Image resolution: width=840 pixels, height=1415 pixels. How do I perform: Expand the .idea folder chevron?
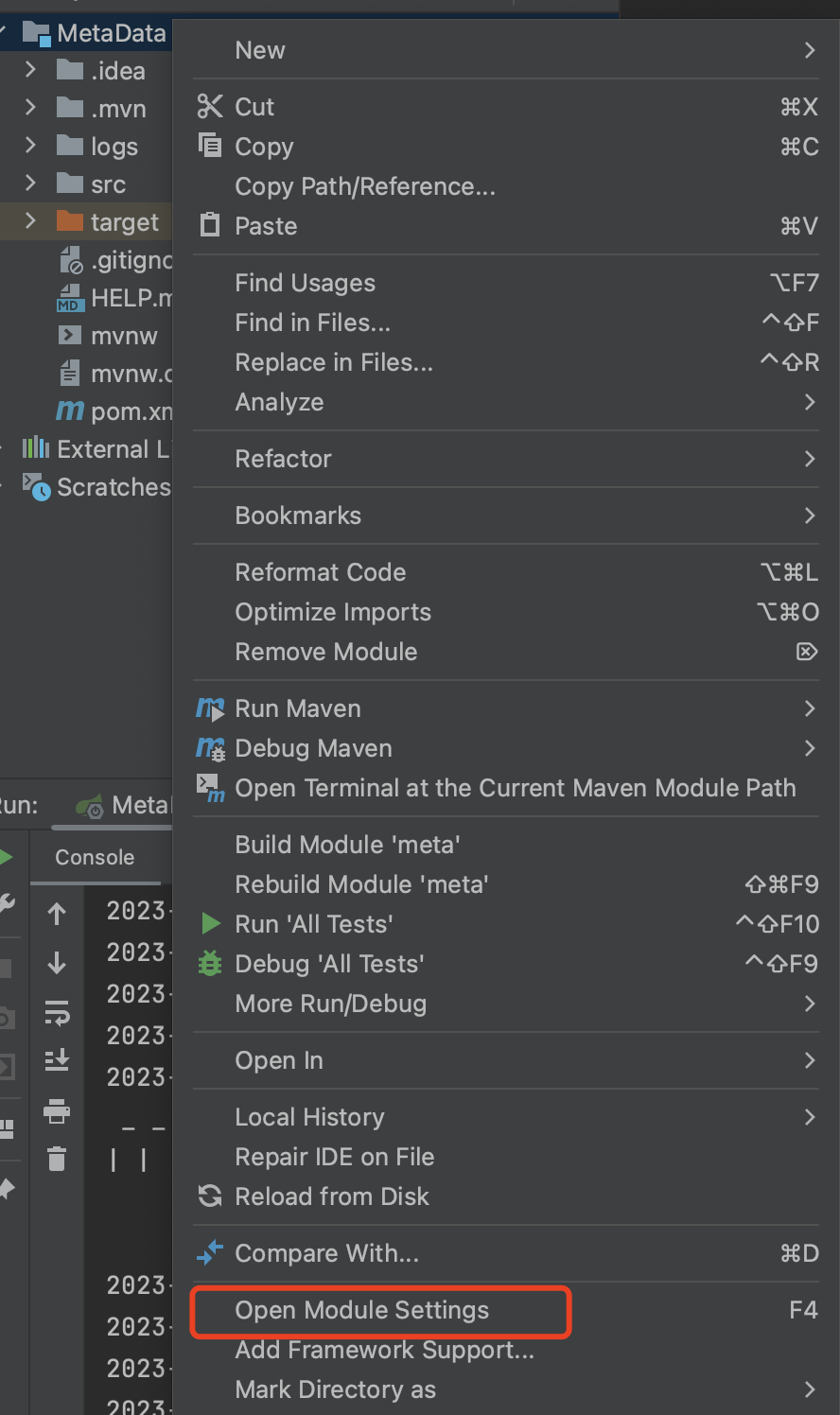tap(30, 70)
